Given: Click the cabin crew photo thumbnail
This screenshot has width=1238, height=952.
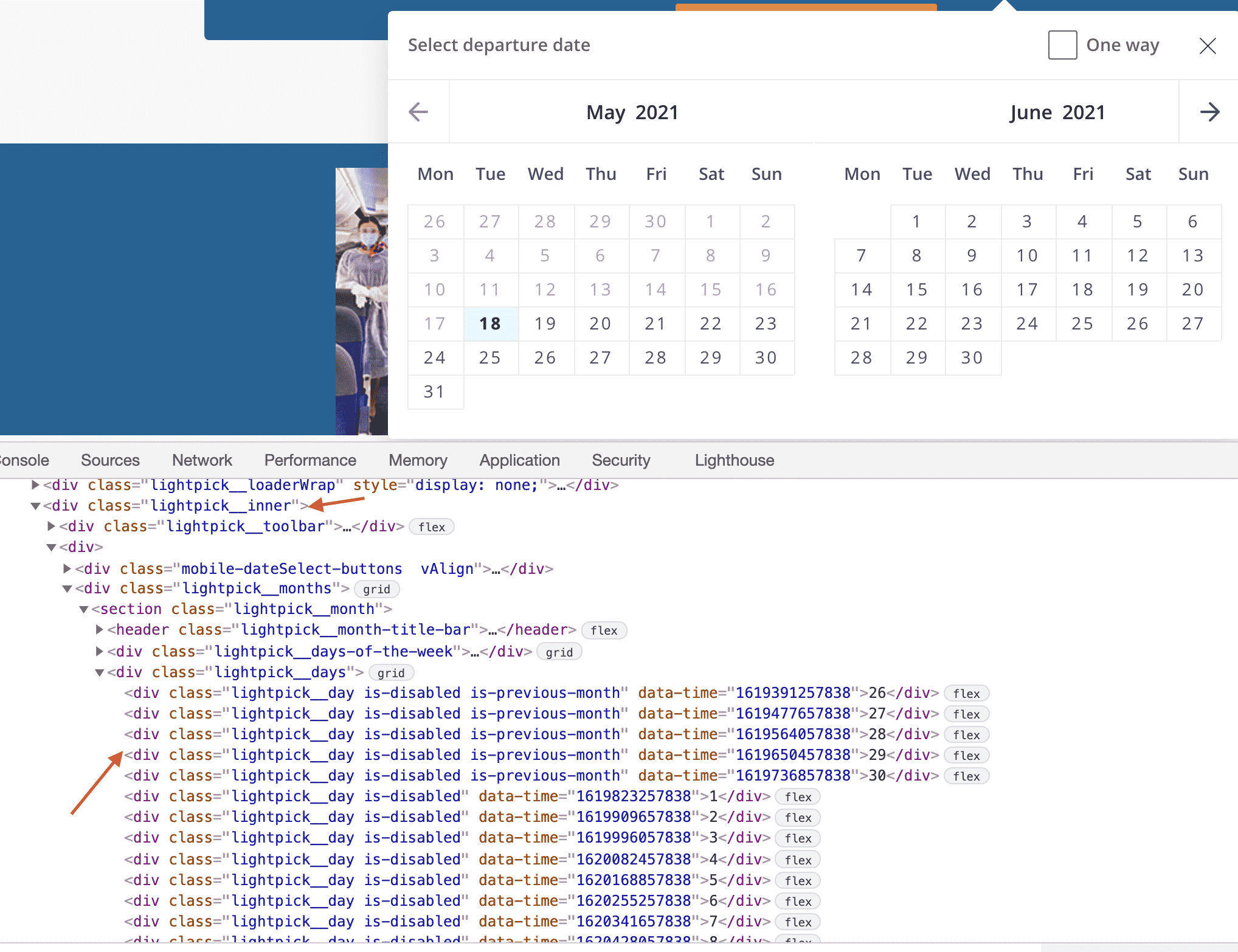Looking at the screenshot, I should pos(362,301).
